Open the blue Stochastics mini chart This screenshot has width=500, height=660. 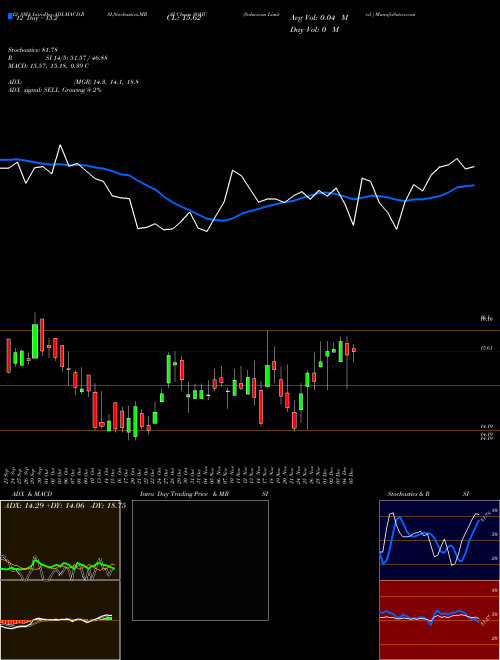(439, 540)
